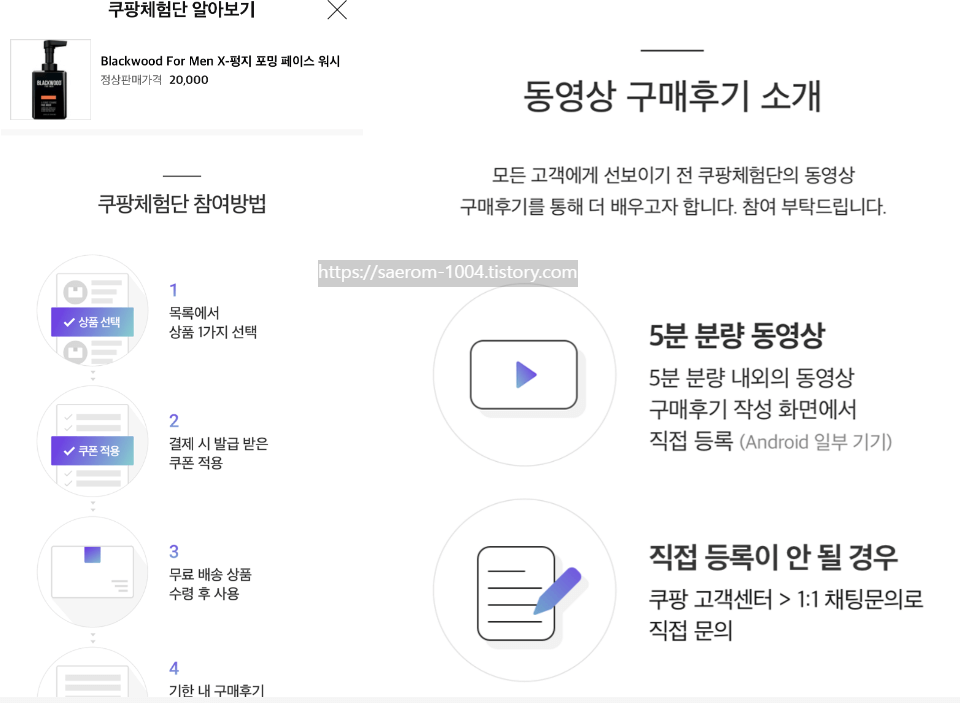The image size is (960, 703).
Task: Click the step 4 review illustration
Action: pyautogui.click(x=92, y=674)
